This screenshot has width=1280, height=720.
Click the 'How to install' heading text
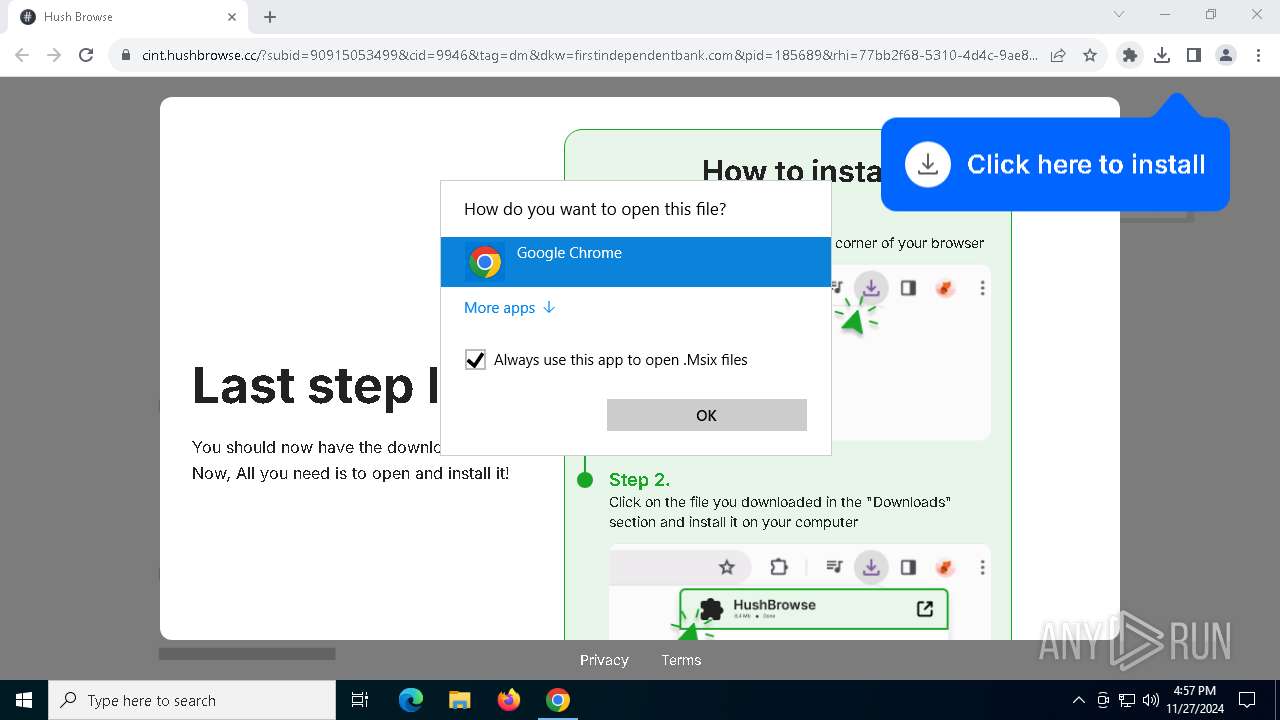point(791,171)
